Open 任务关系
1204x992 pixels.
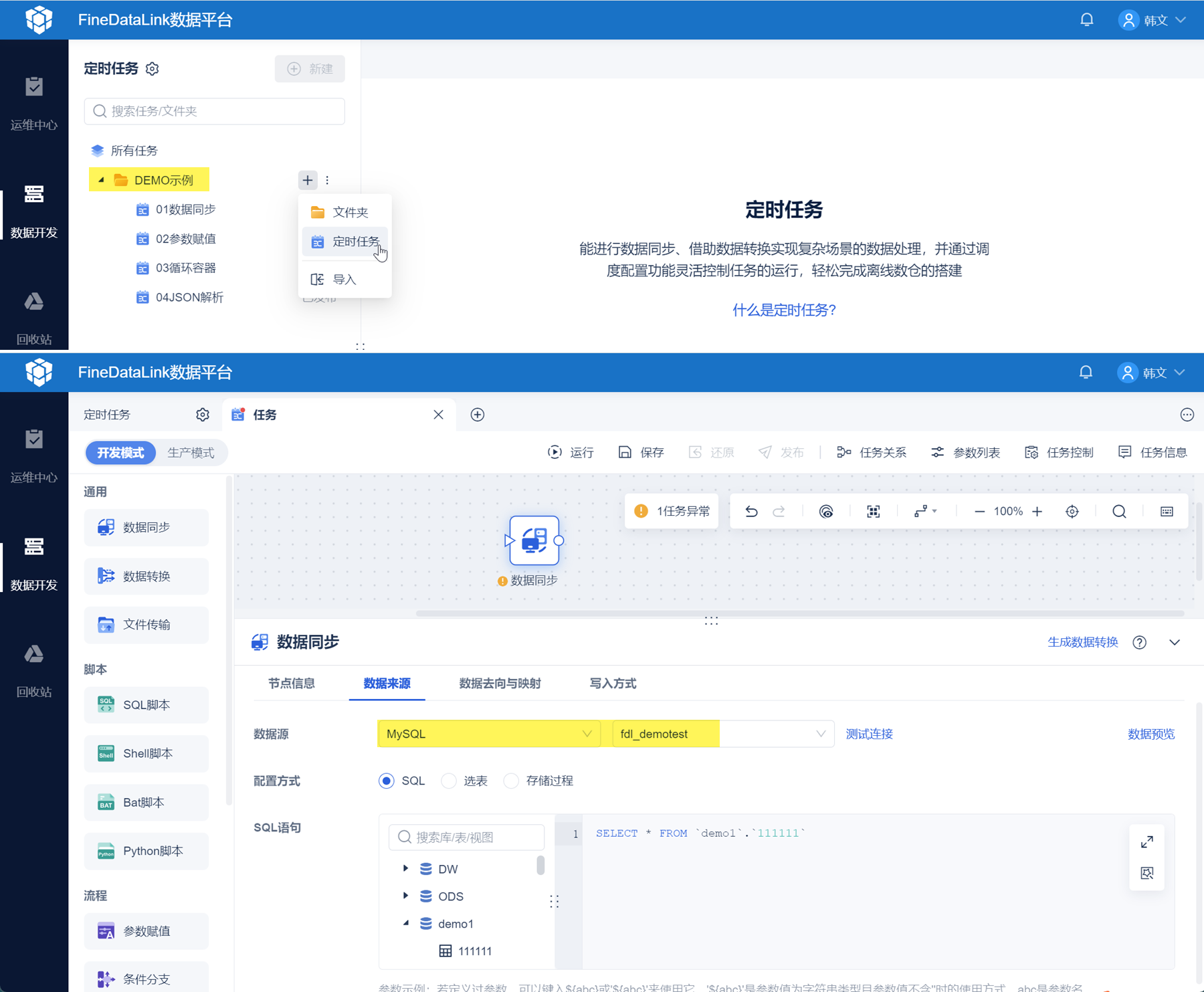(x=872, y=453)
